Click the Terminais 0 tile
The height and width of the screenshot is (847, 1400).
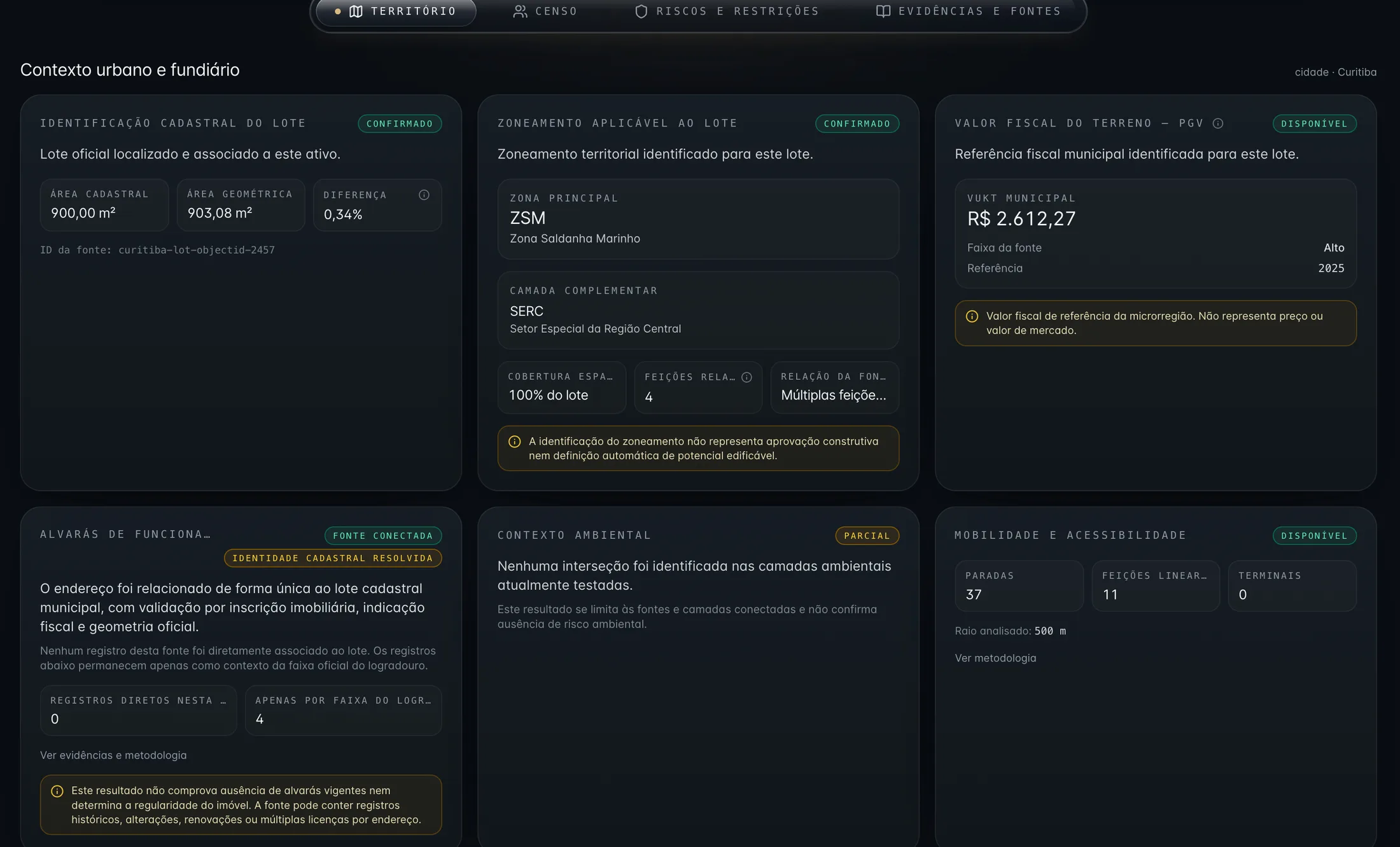1292,586
